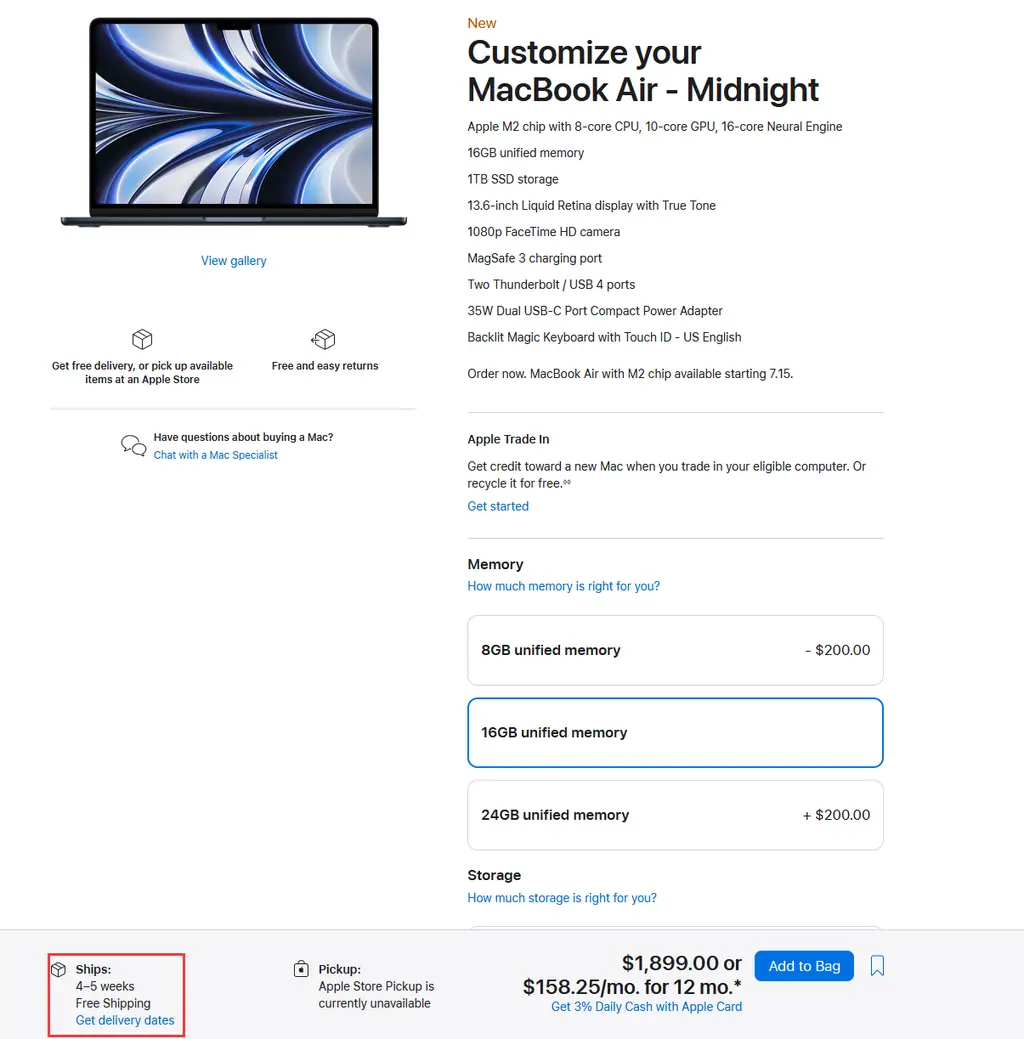Open Chat with a Mac Specialist

coord(215,455)
